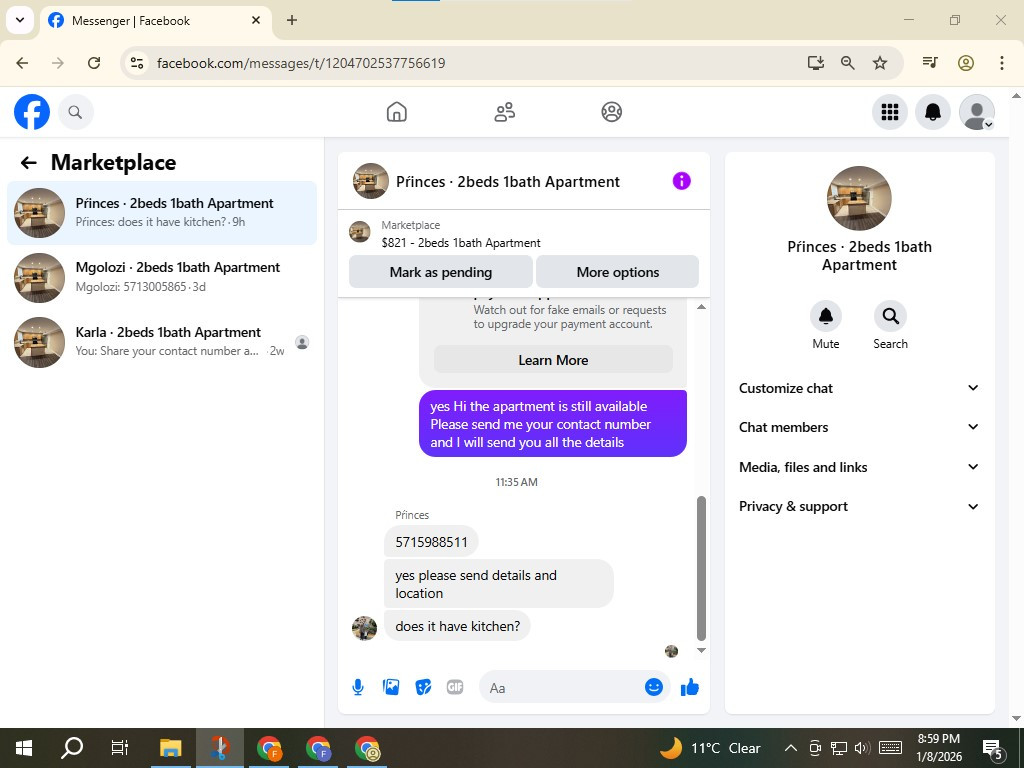The width and height of the screenshot is (1024, 768).
Task: Open the sticker picker icon
Action: [423, 687]
